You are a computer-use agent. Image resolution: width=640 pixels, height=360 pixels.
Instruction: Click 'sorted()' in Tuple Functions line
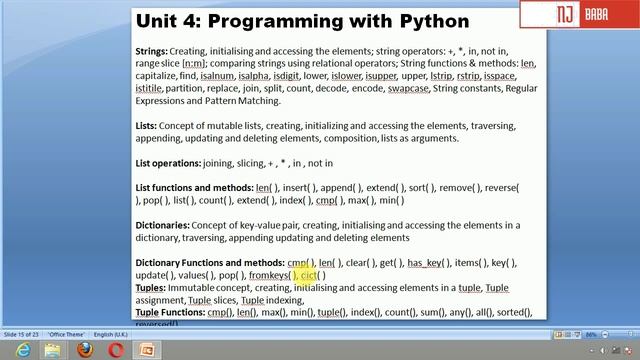[514, 312]
